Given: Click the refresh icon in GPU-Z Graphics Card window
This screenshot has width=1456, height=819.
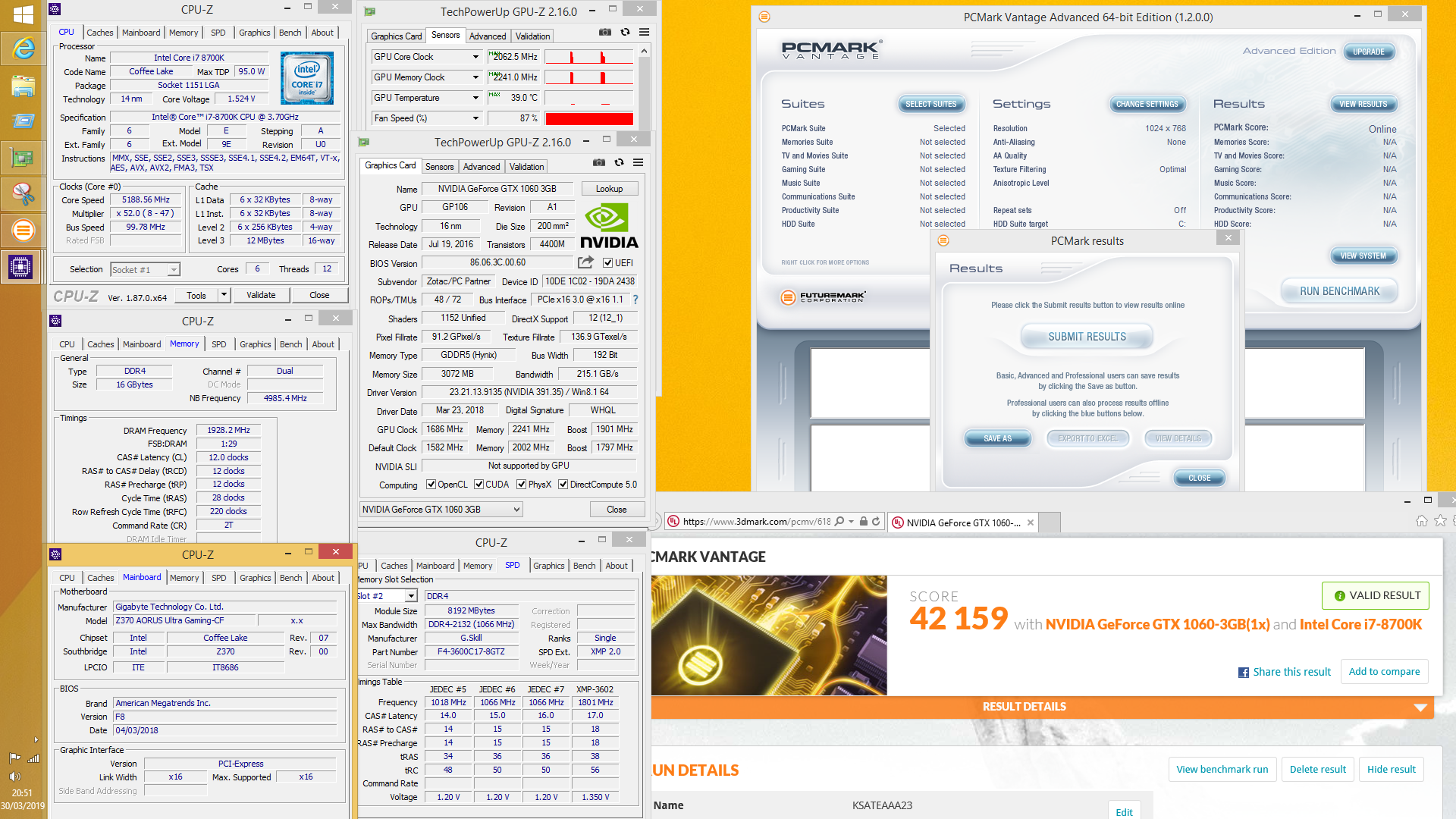Looking at the screenshot, I should pyautogui.click(x=619, y=162).
